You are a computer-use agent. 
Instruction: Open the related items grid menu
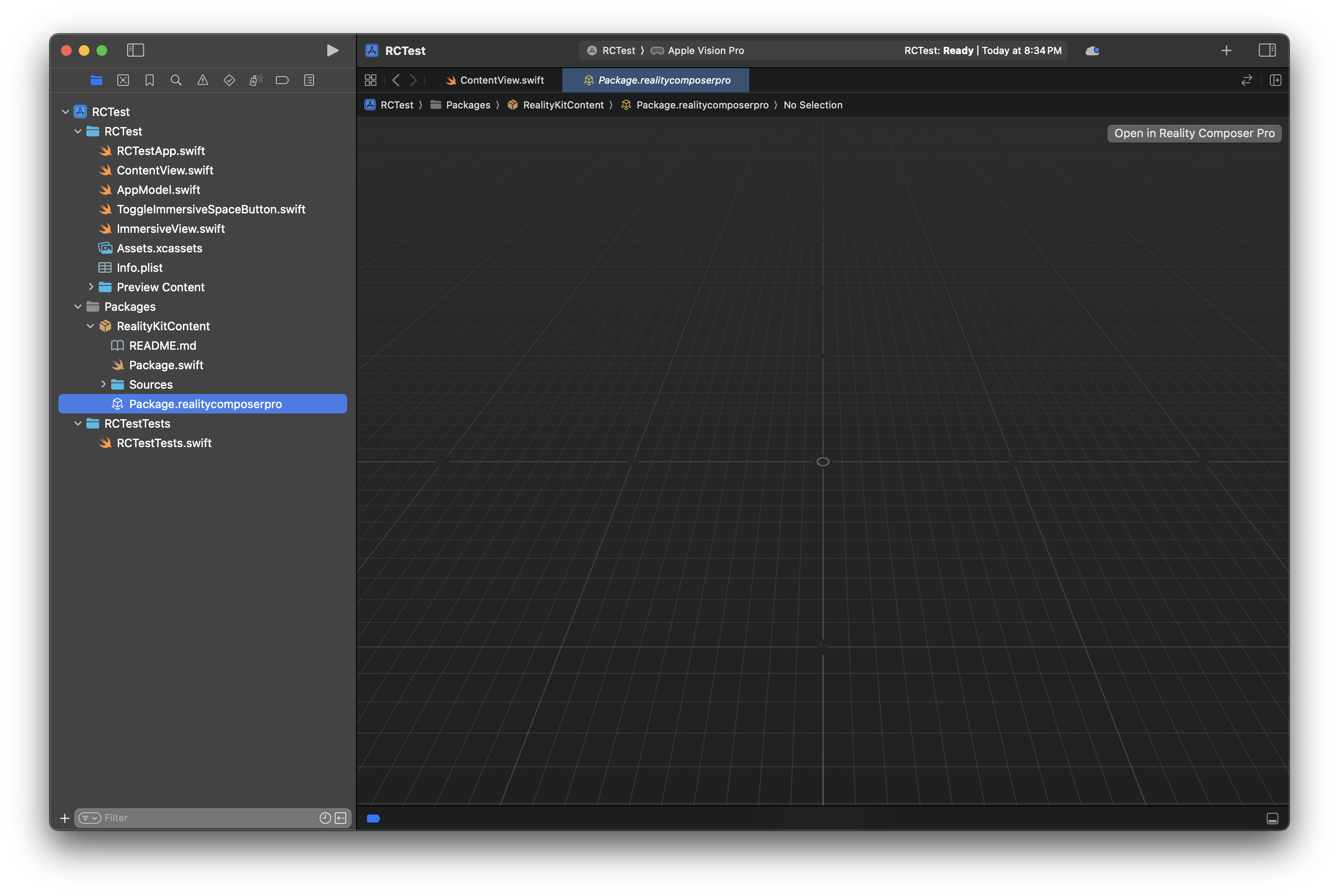pos(370,81)
